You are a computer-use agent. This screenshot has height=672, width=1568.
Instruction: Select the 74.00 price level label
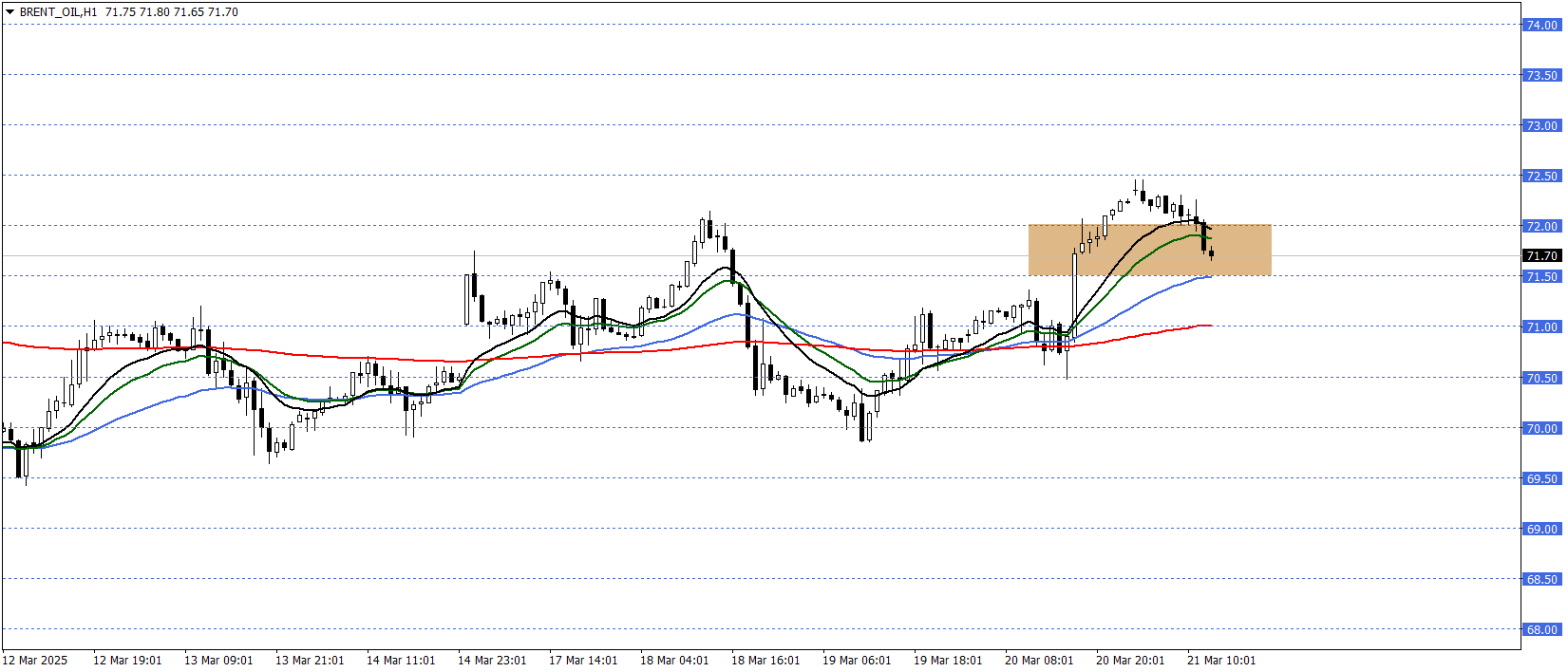tap(1541, 26)
